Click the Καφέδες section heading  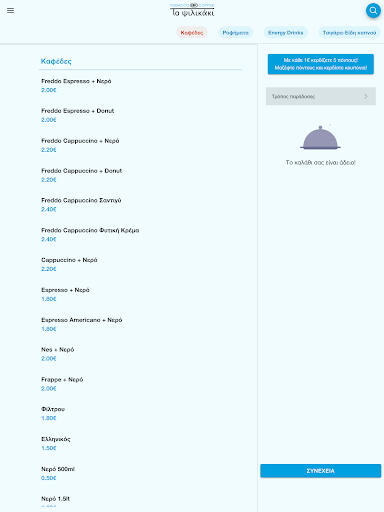click(x=56, y=61)
